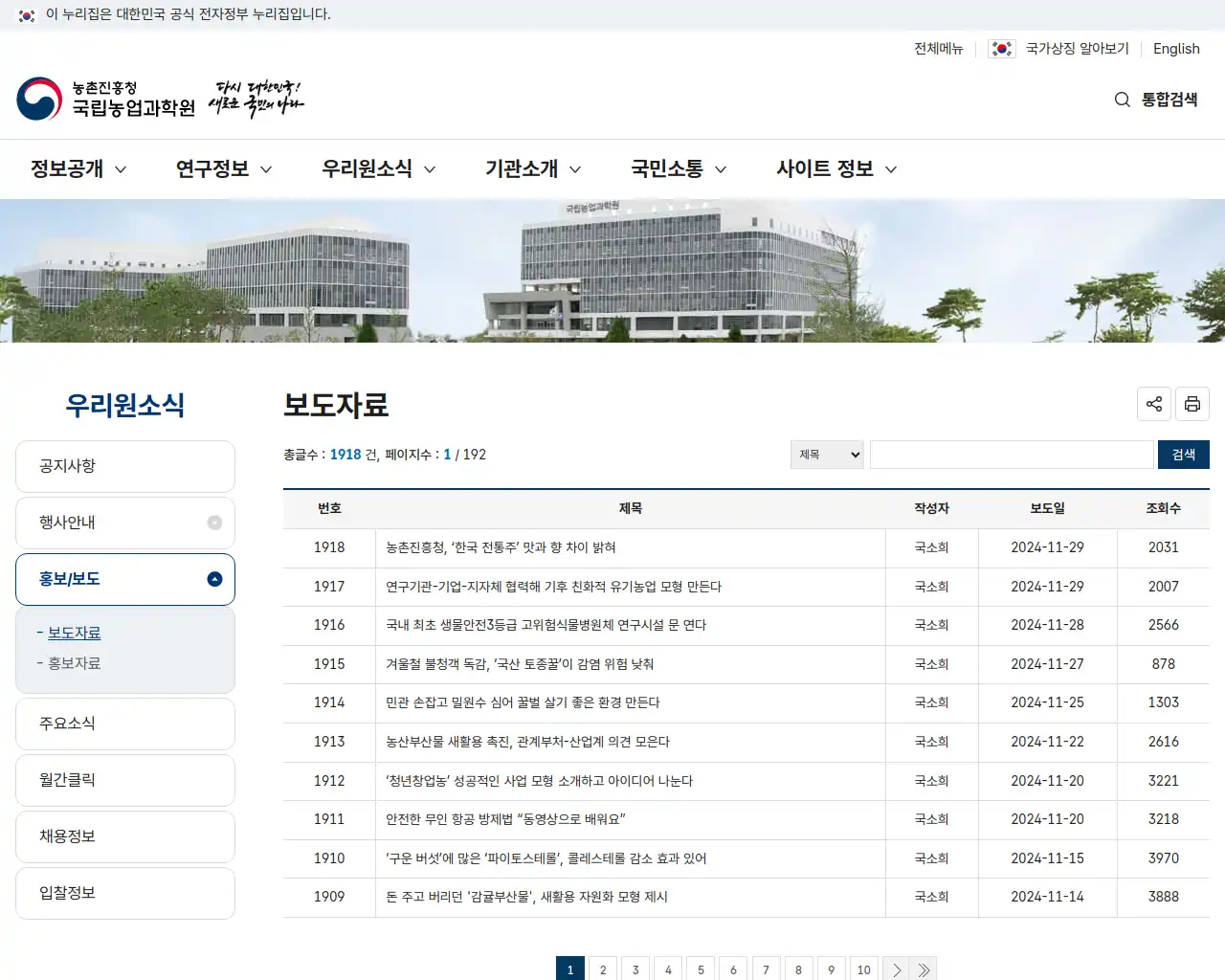Open 월간클릭 in the sidebar

point(125,780)
